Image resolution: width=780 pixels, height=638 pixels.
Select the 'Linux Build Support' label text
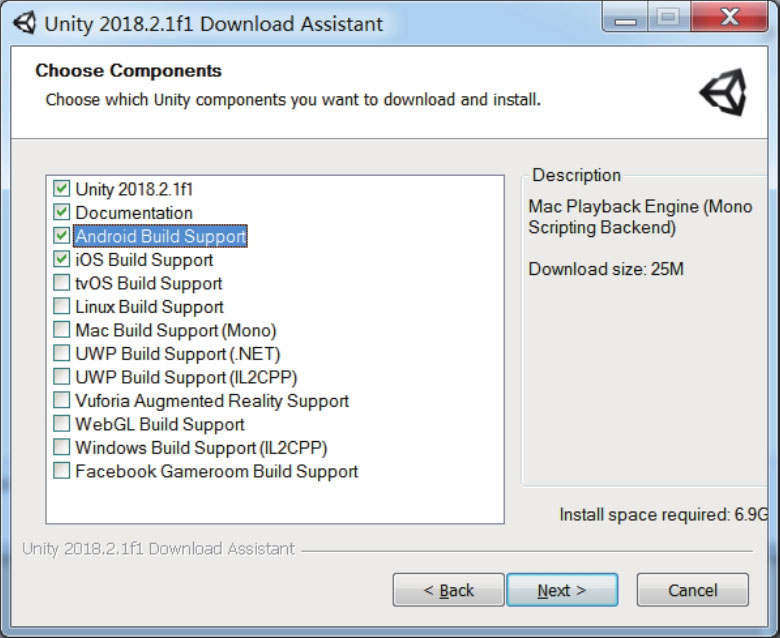point(149,307)
